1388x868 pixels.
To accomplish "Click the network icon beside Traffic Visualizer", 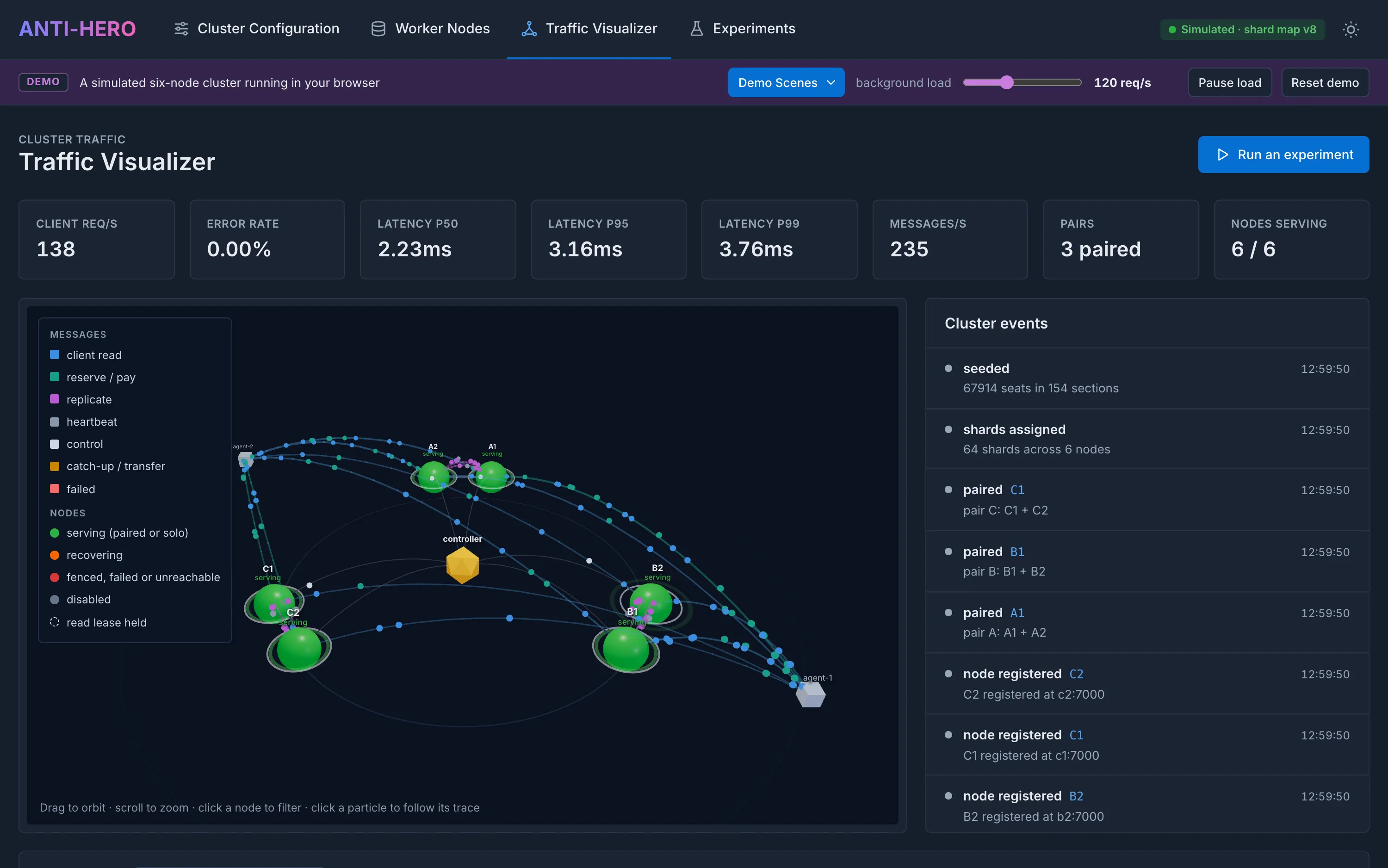I will pyautogui.click(x=529, y=29).
